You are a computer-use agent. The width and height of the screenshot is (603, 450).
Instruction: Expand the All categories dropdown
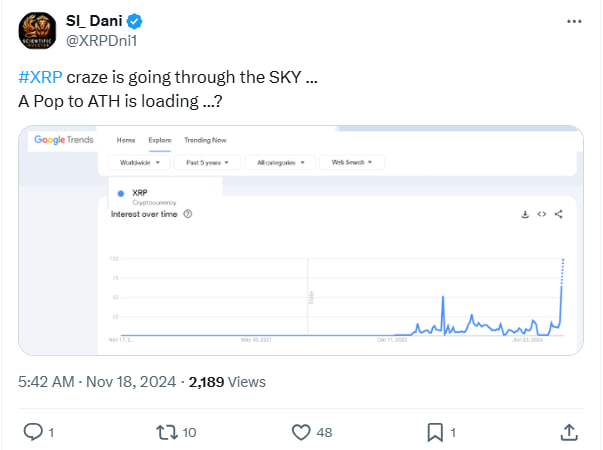pos(280,162)
